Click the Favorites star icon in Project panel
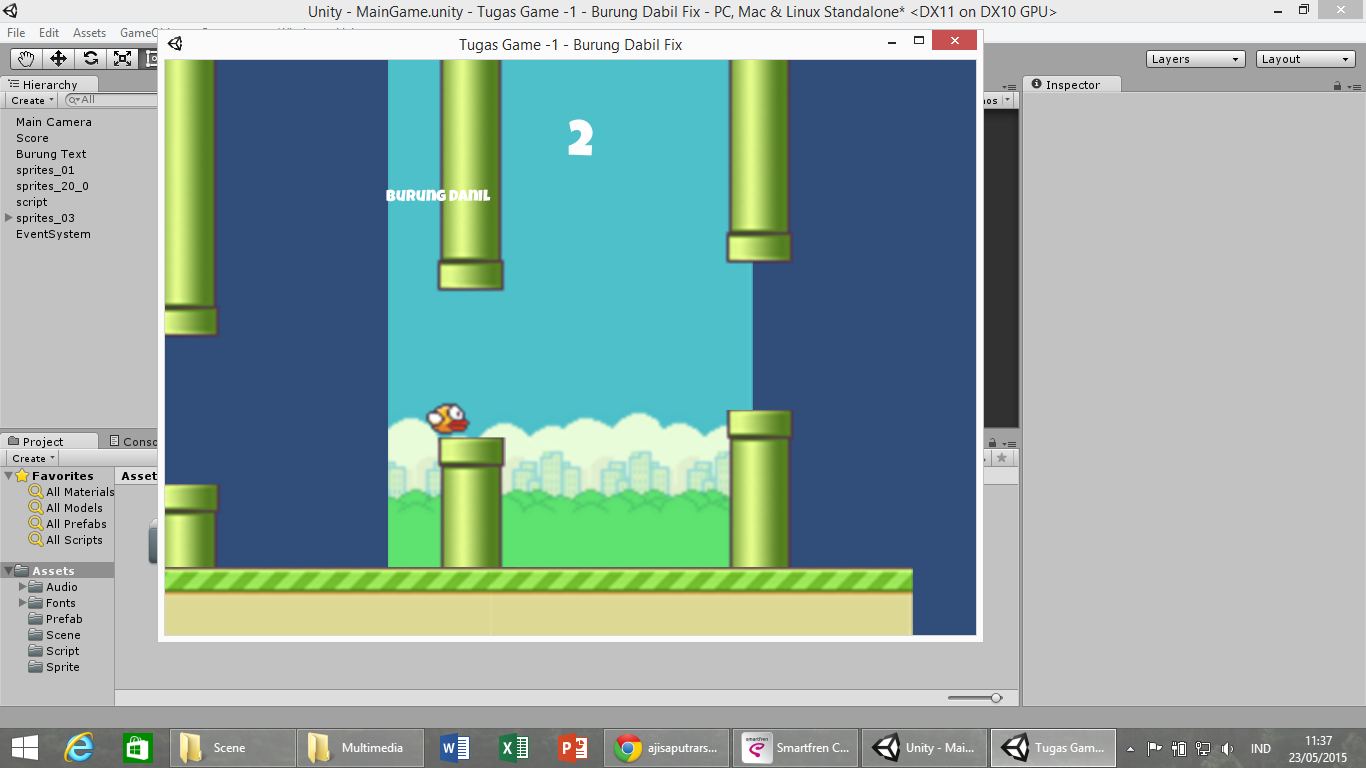1366x768 pixels. tap(22, 476)
